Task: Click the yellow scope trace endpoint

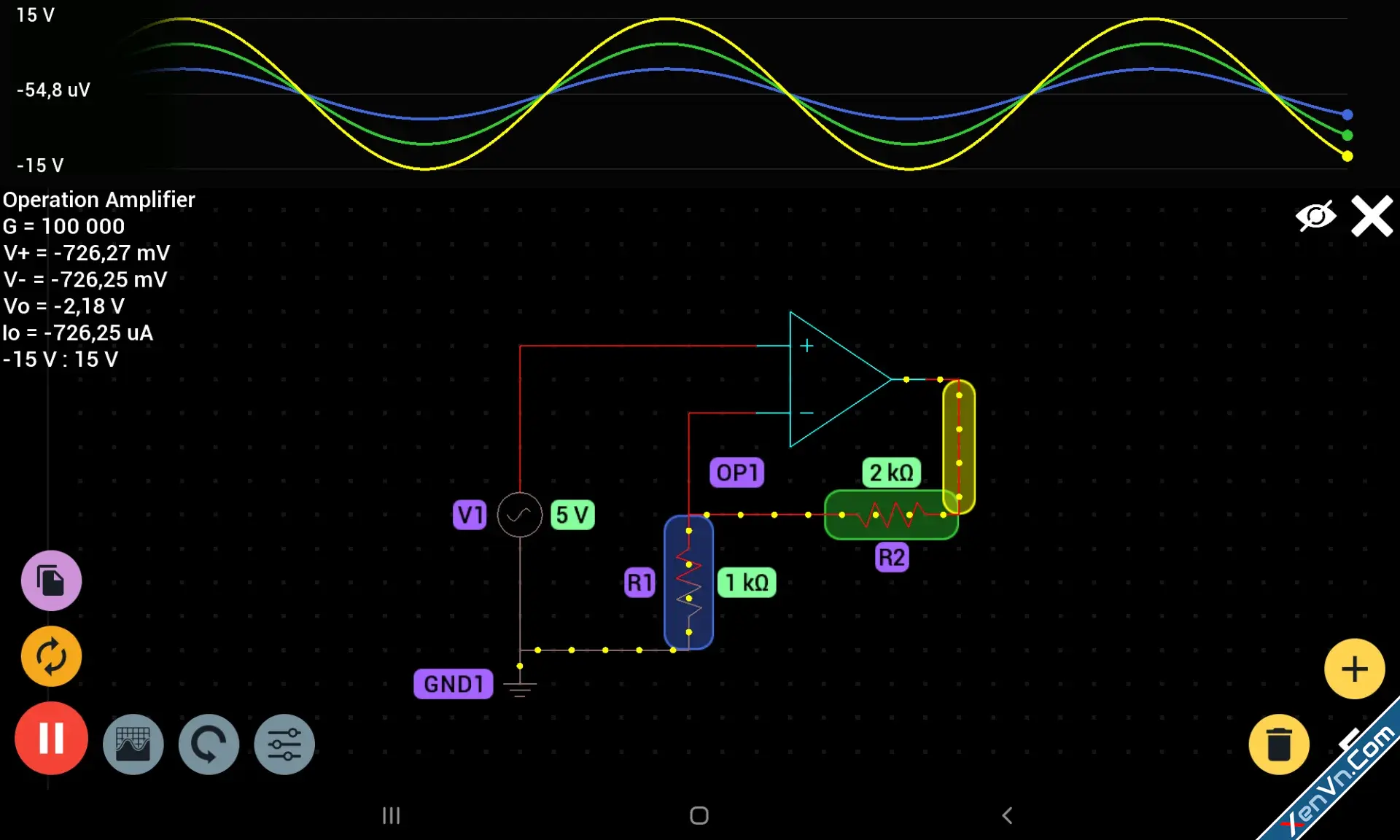Action: click(x=1347, y=156)
